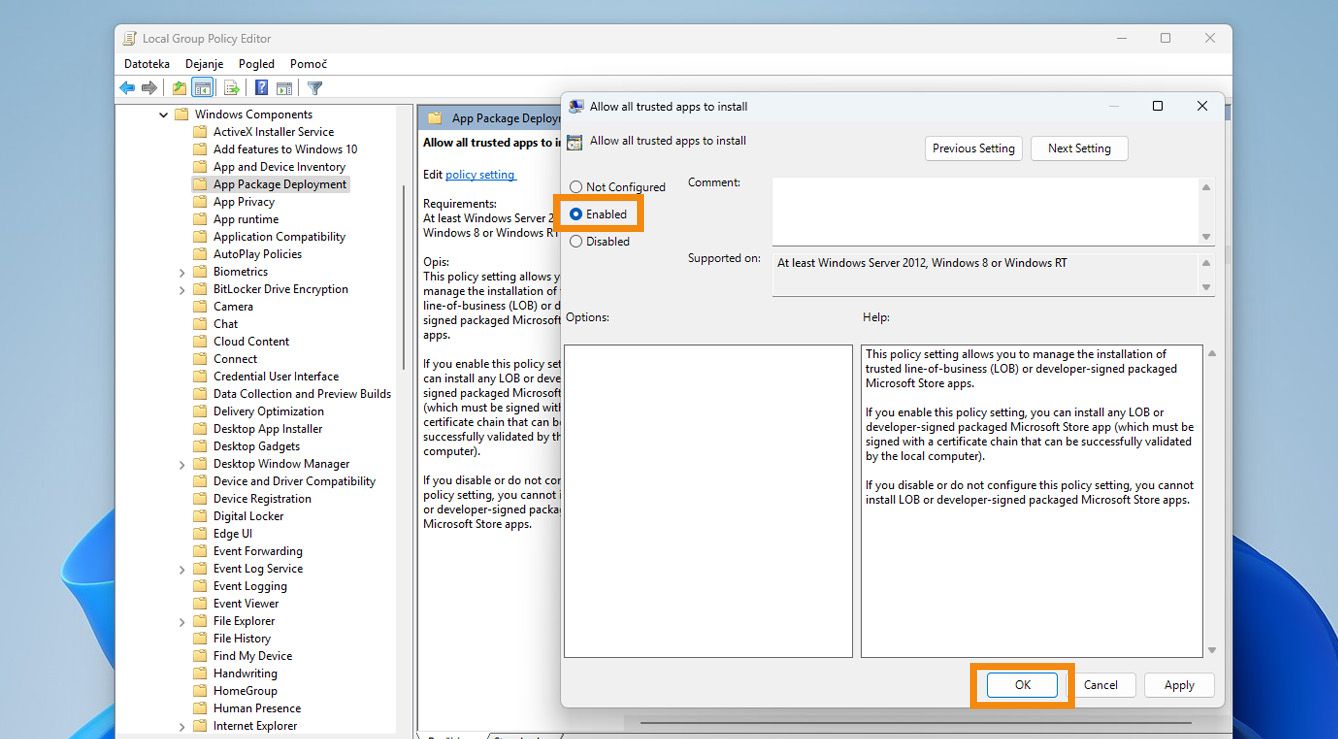
Task: Select App Package Deployment in tree
Action: 280,184
